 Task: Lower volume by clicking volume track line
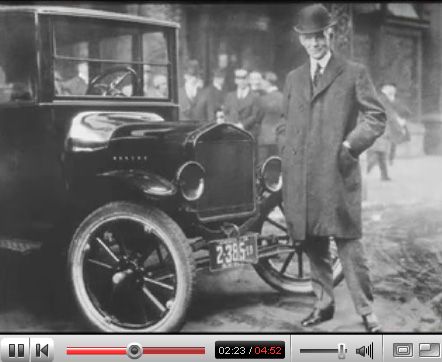[x=318, y=351]
